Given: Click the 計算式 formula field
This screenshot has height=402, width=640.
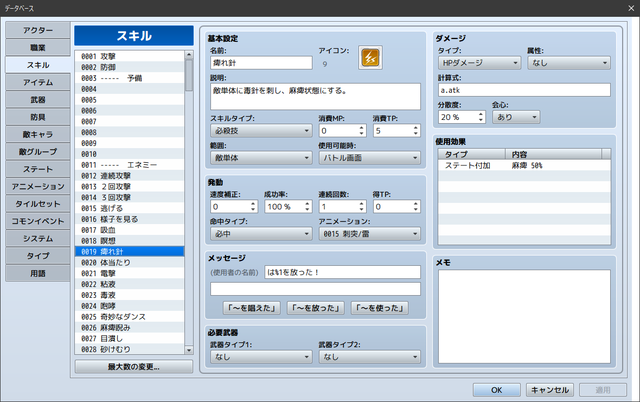Looking at the screenshot, I should (524, 90).
